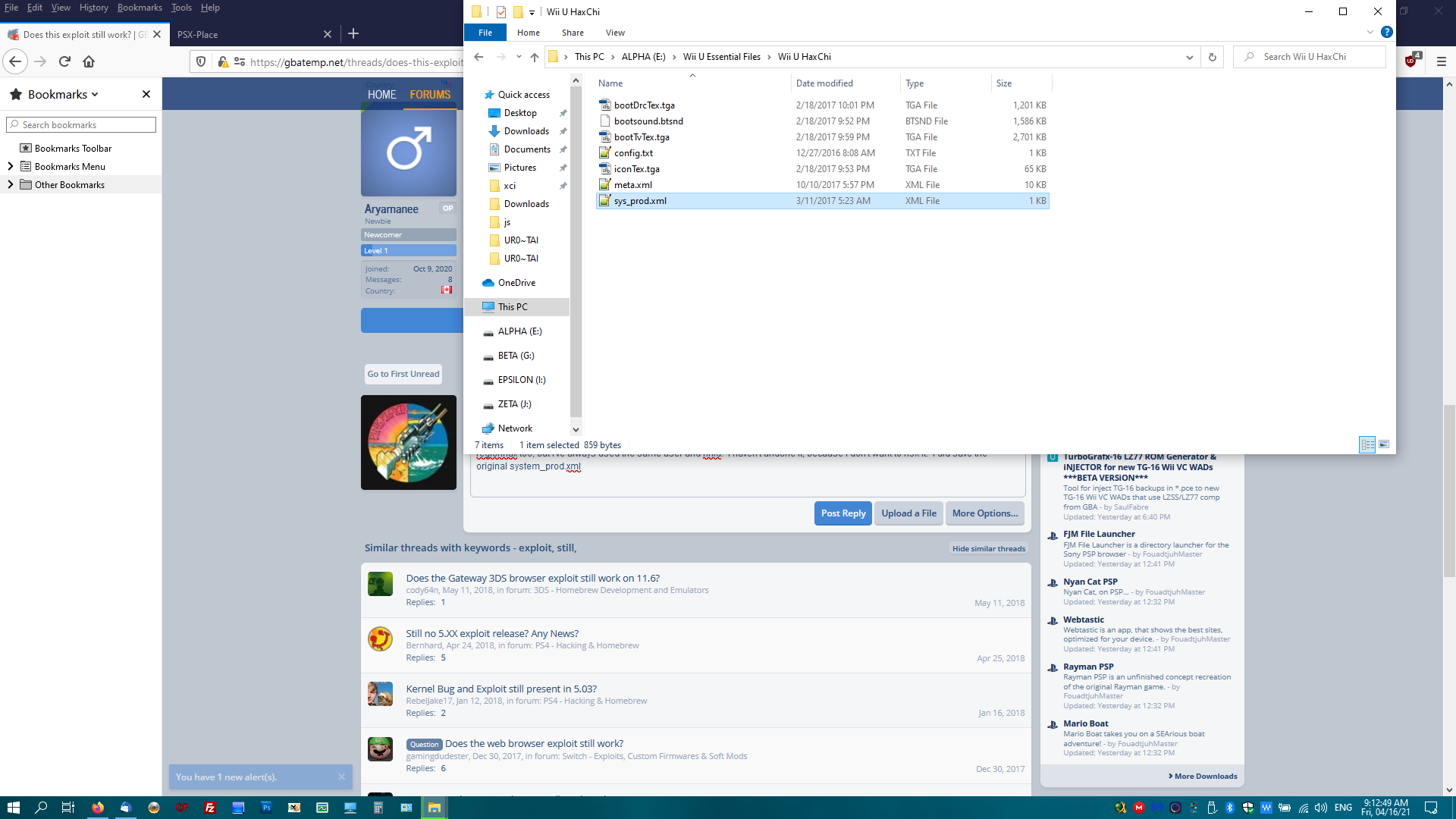Open chevron after This PC in breadcrumb
The height and width of the screenshot is (819, 1456).
pos(613,57)
